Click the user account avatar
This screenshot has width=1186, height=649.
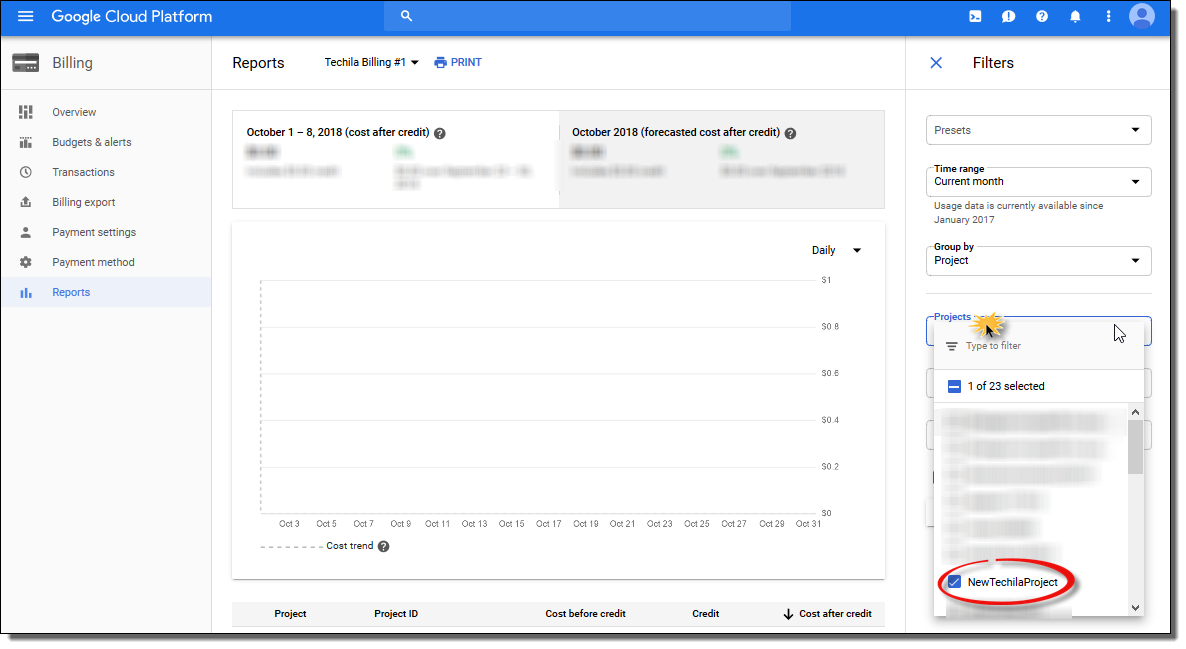[1141, 17]
